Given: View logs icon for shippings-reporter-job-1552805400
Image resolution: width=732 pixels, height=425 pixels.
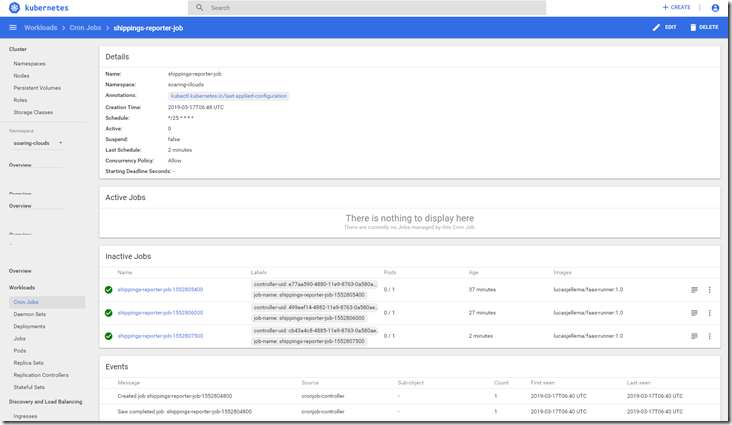Looking at the screenshot, I should pyautogui.click(x=694, y=289).
